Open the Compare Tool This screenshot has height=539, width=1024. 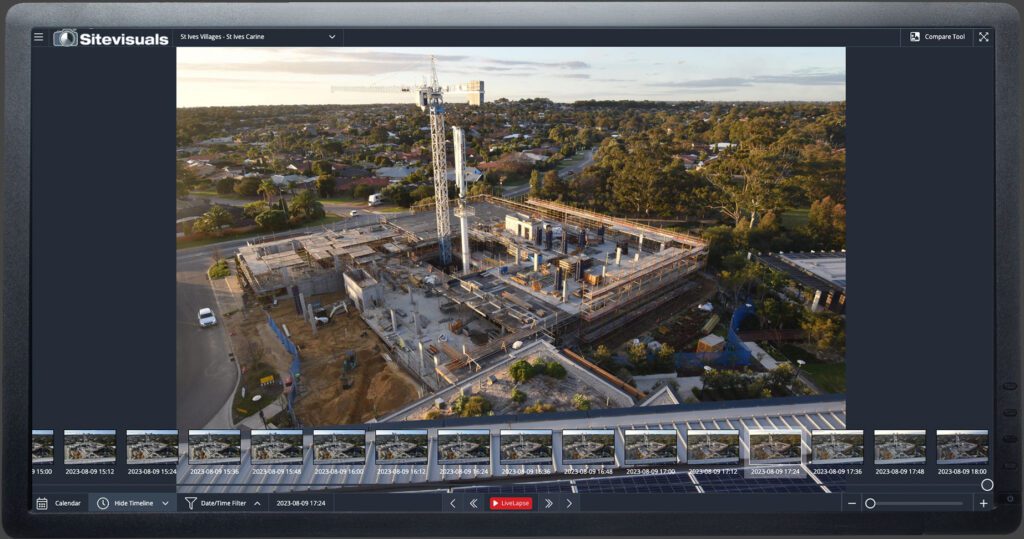point(937,37)
